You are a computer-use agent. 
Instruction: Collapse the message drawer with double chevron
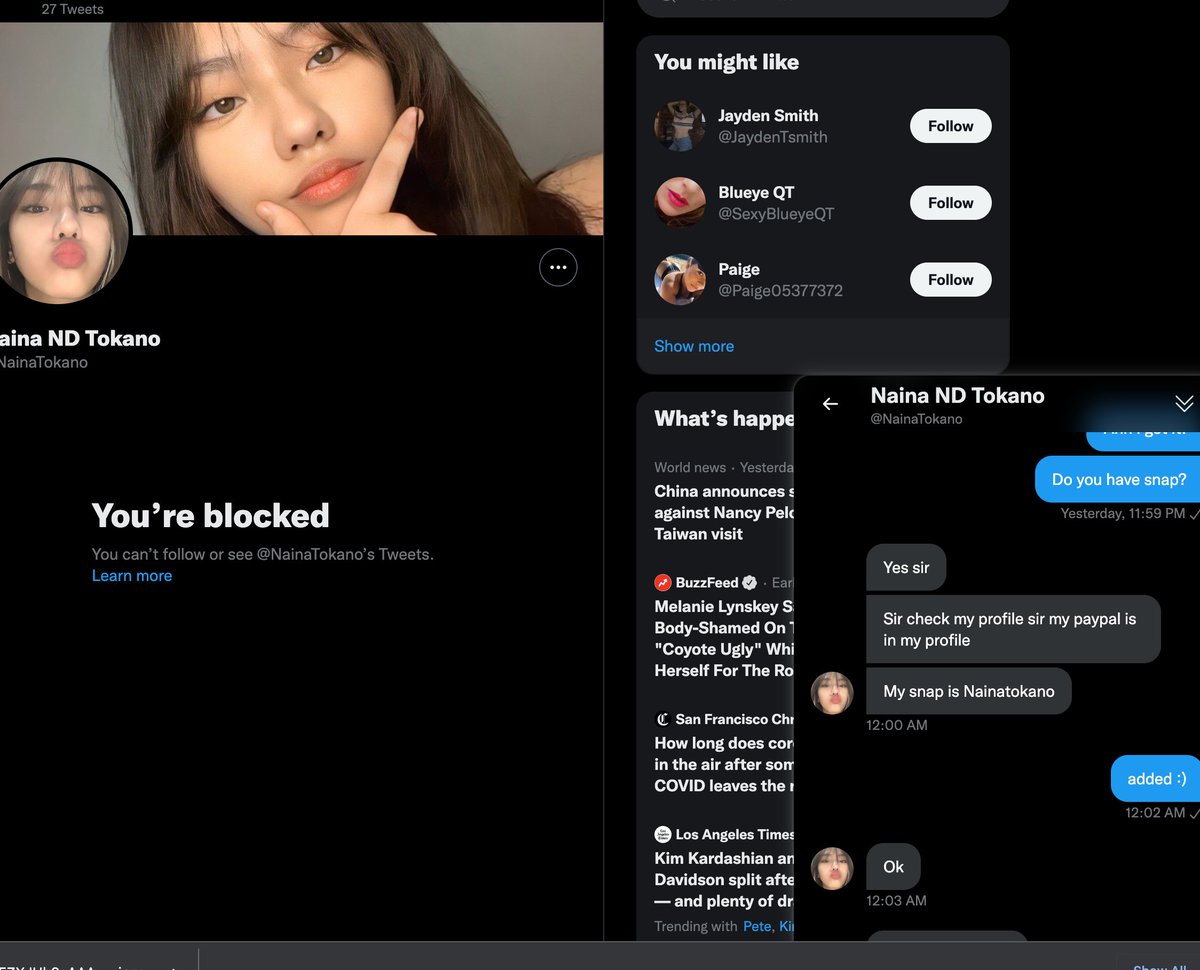[1184, 404]
